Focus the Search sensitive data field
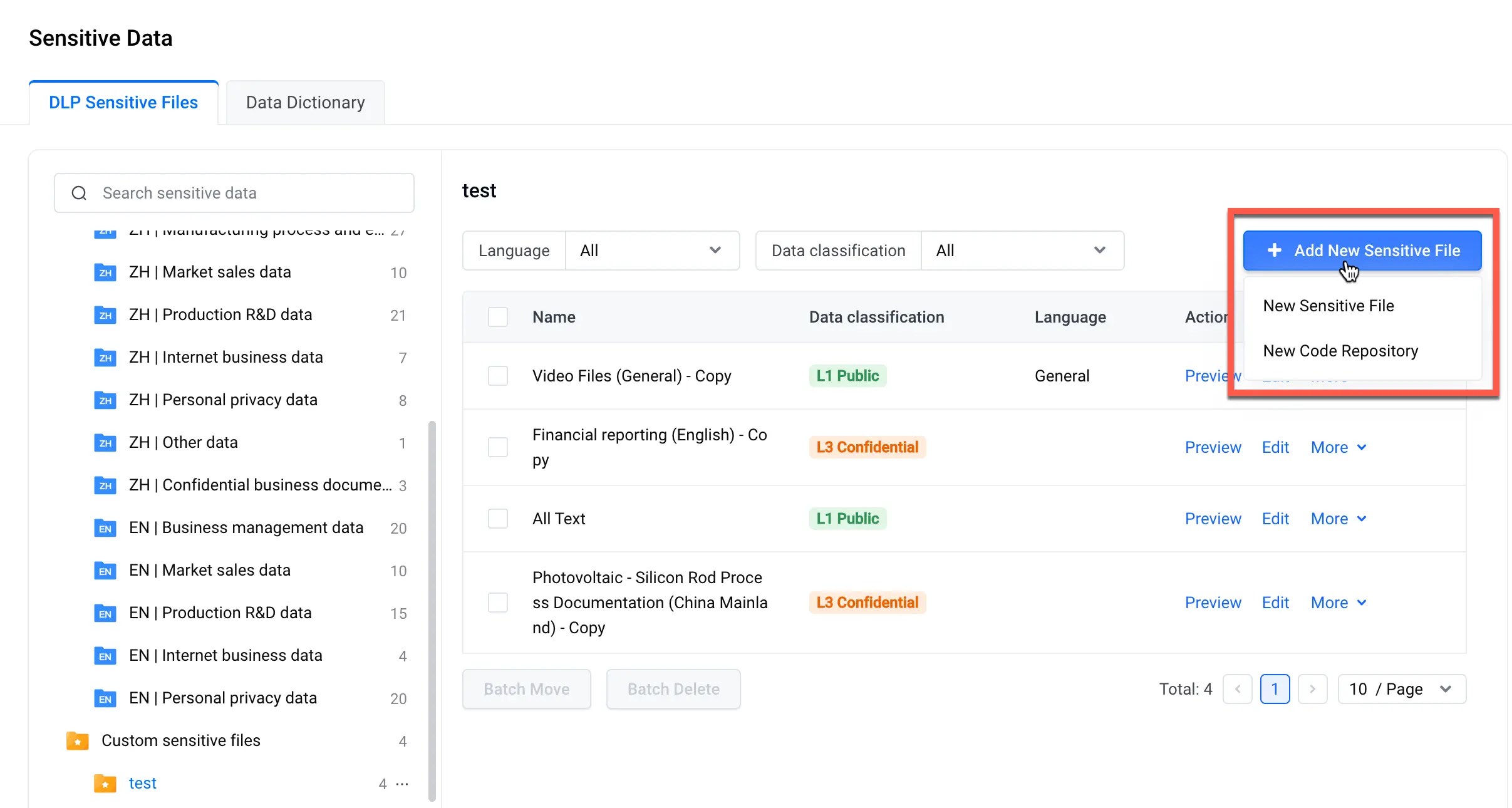Screen dimensions: 1512x808 click(x=234, y=193)
